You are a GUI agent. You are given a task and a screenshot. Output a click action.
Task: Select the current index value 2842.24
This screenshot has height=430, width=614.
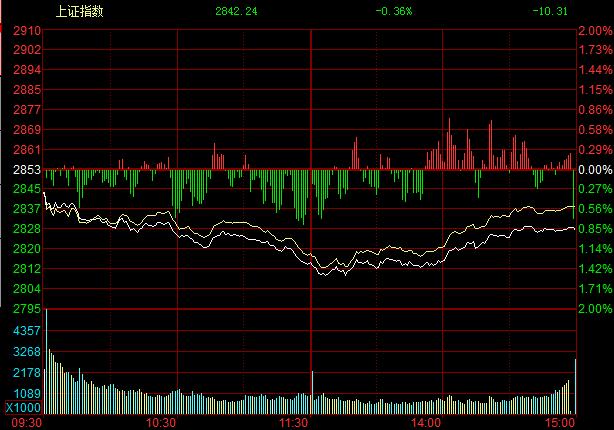236,11
